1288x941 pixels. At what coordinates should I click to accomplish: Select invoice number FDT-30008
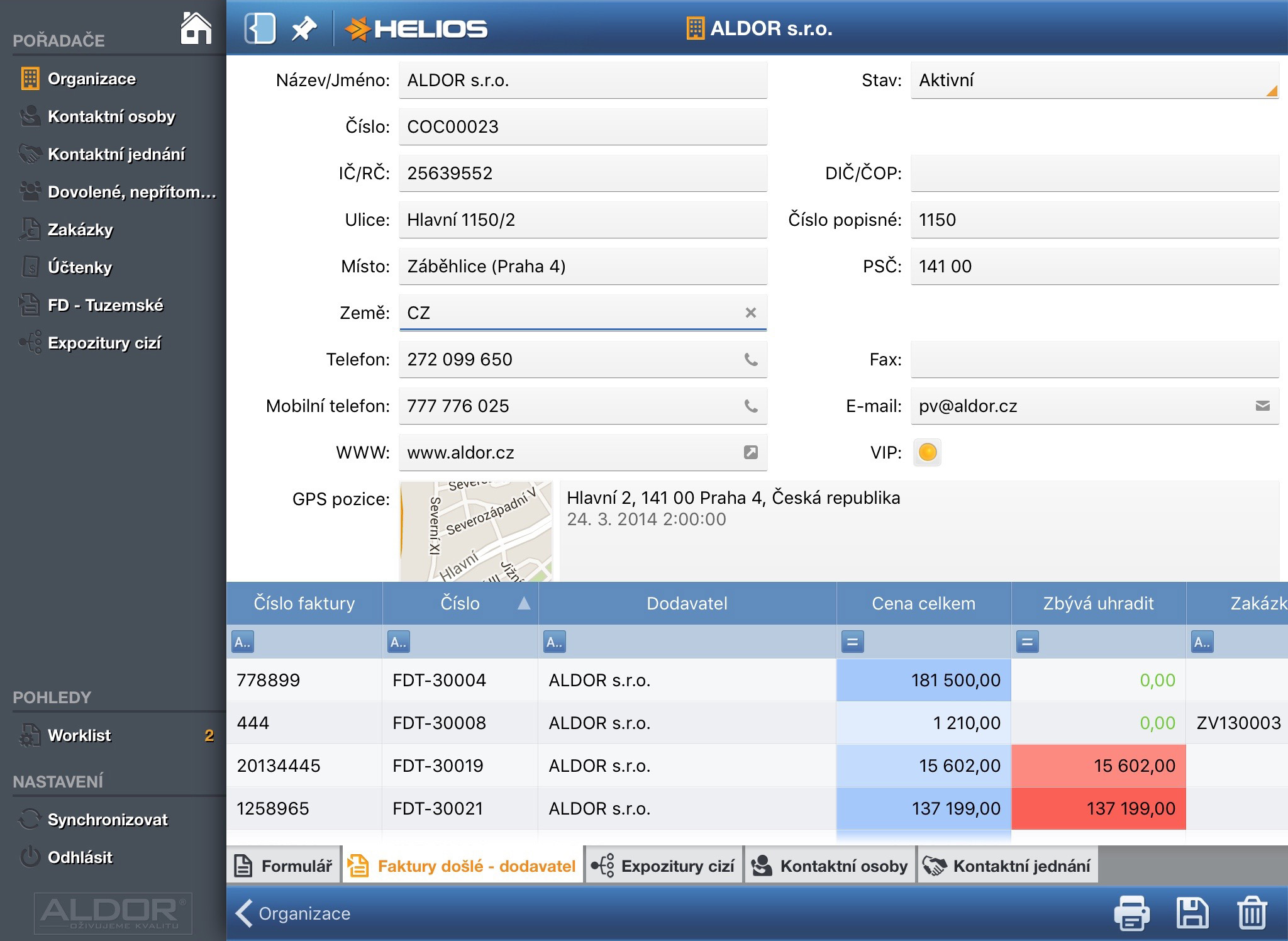[460, 723]
